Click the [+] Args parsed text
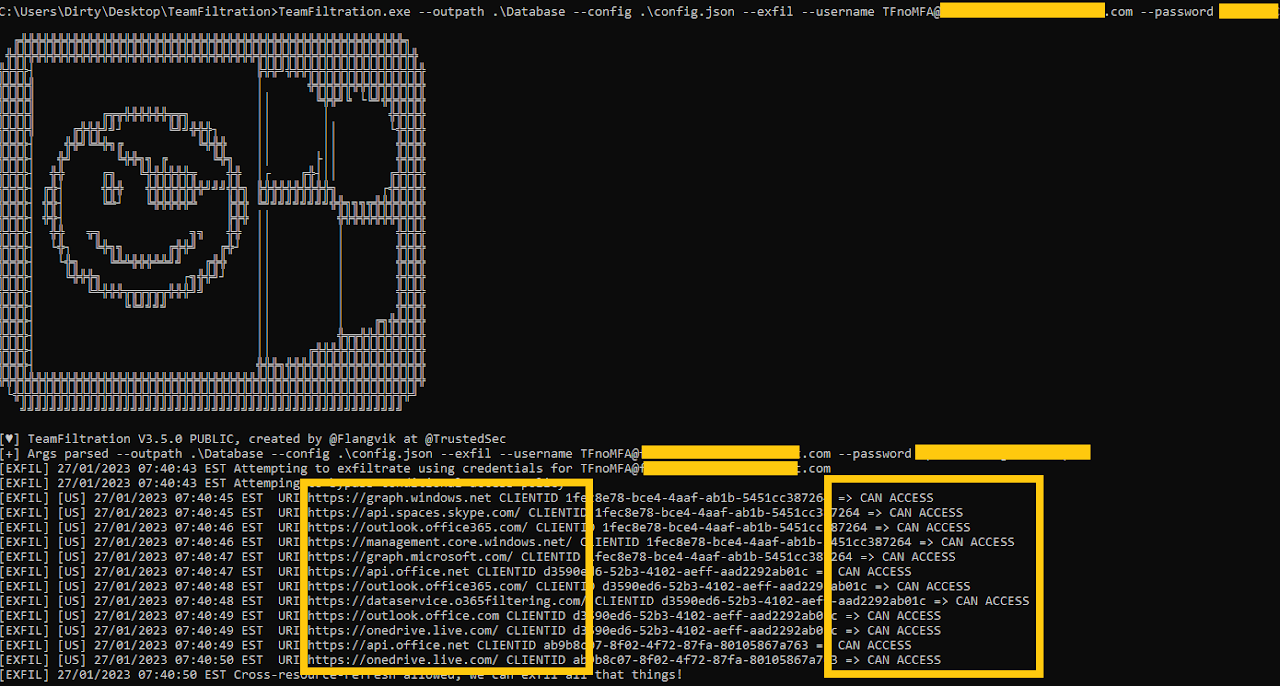This screenshot has height=686, width=1280. [55, 454]
